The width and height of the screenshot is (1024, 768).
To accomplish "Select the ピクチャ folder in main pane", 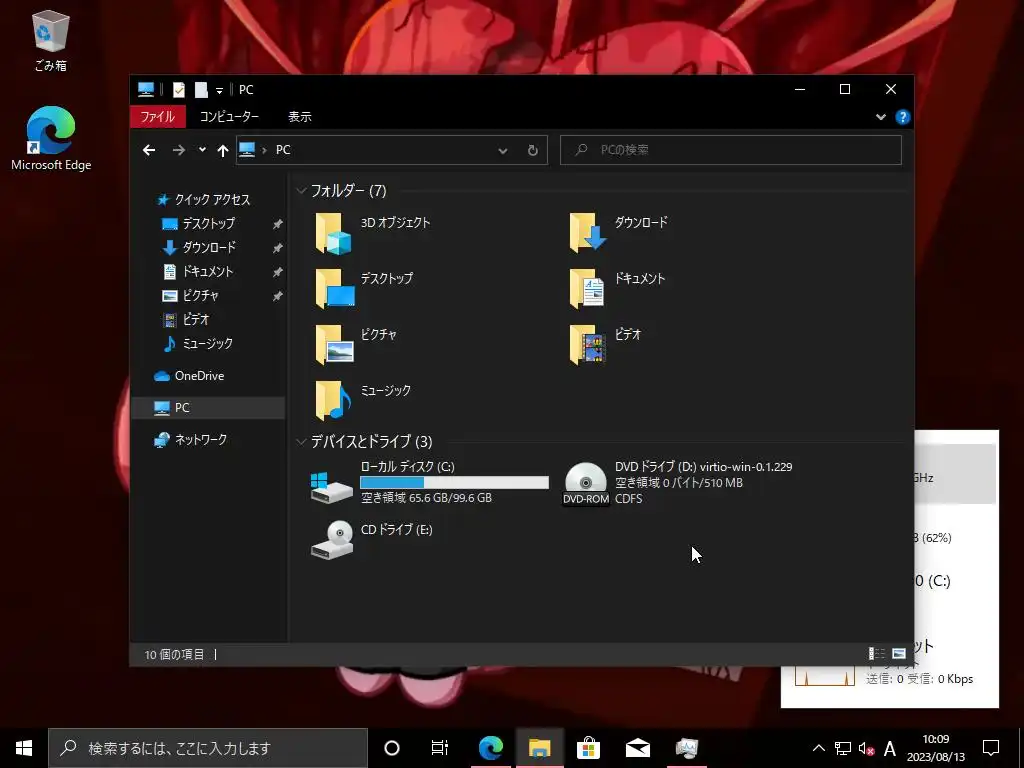I will 356,345.
